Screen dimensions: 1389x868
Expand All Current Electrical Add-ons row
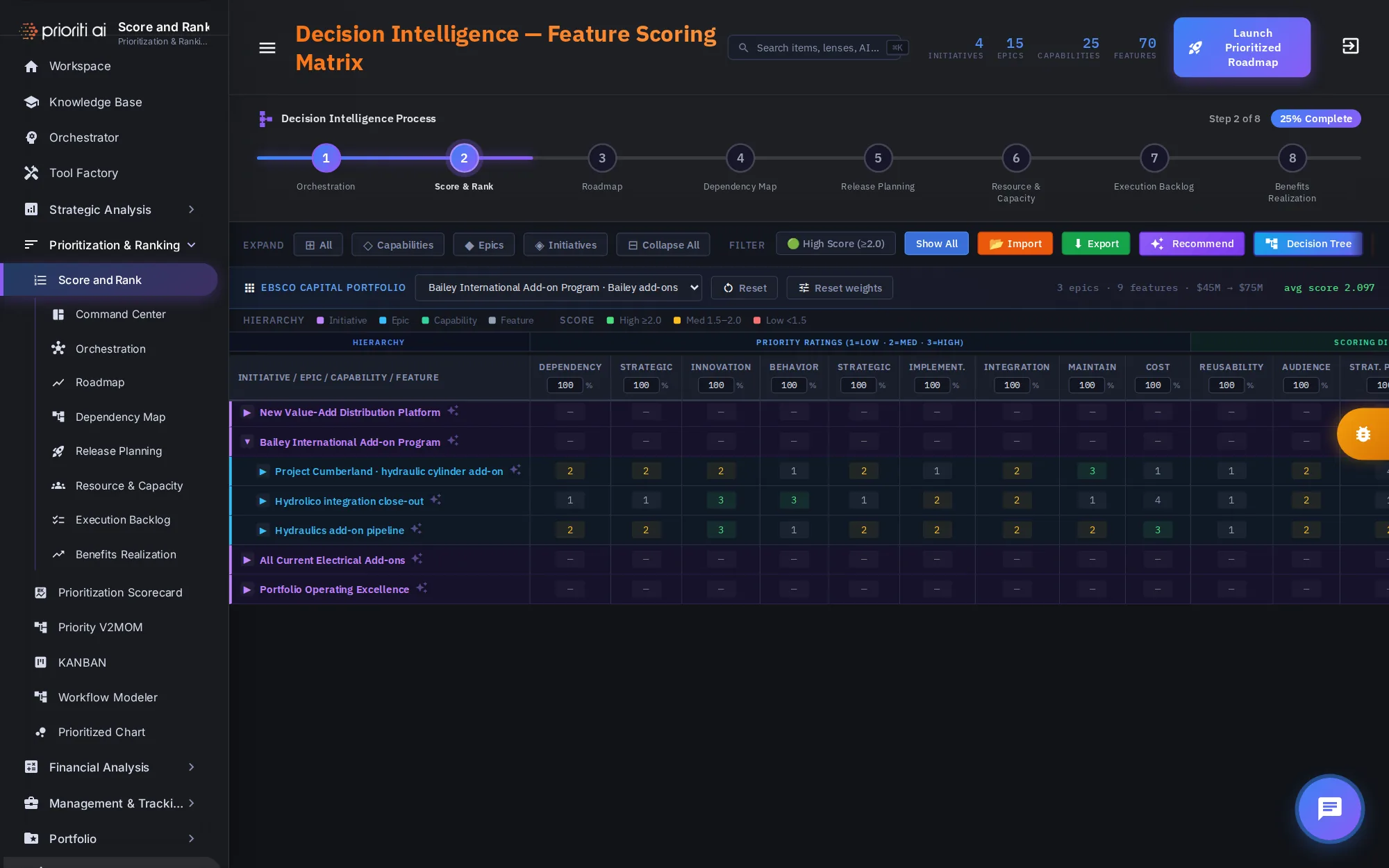pos(247,560)
